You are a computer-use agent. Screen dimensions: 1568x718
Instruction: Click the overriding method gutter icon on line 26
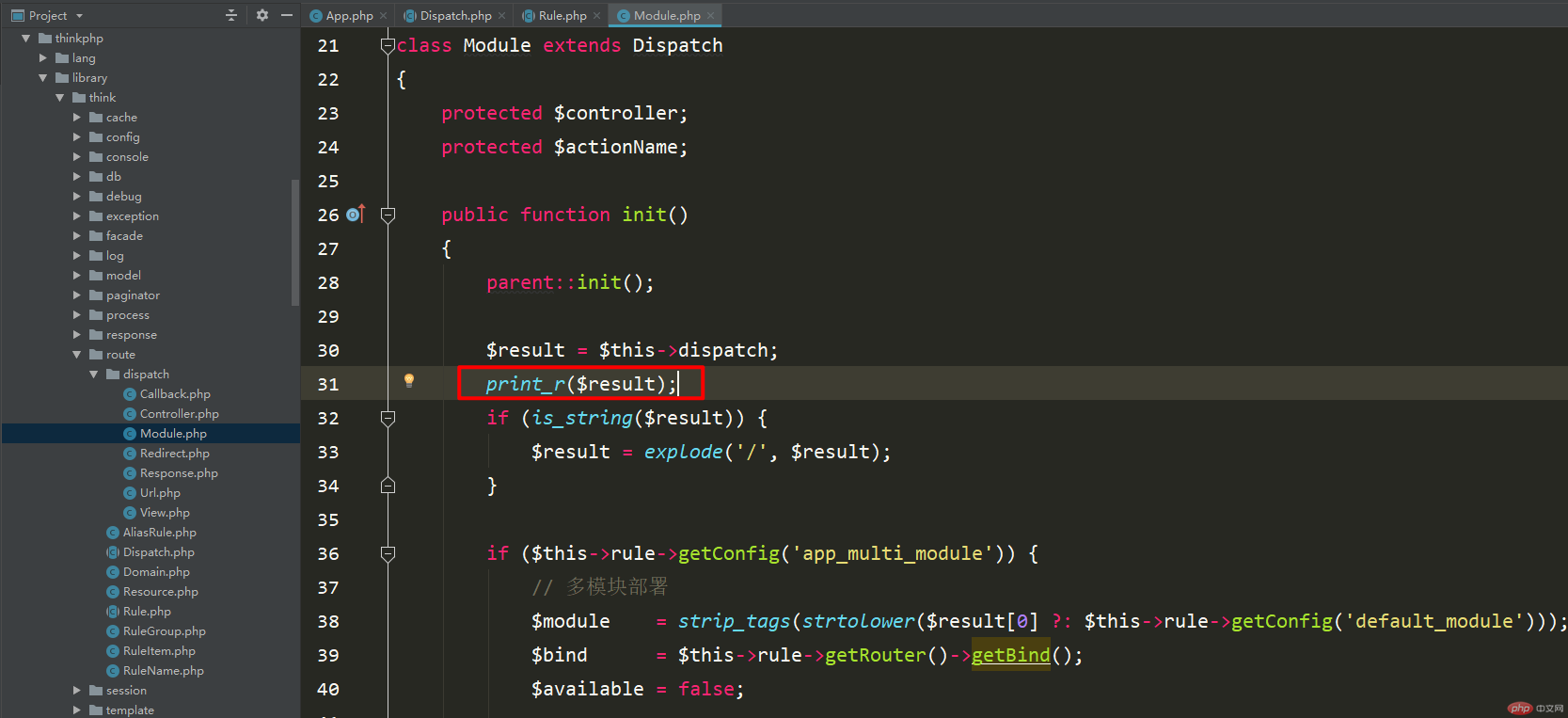point(355,215)
